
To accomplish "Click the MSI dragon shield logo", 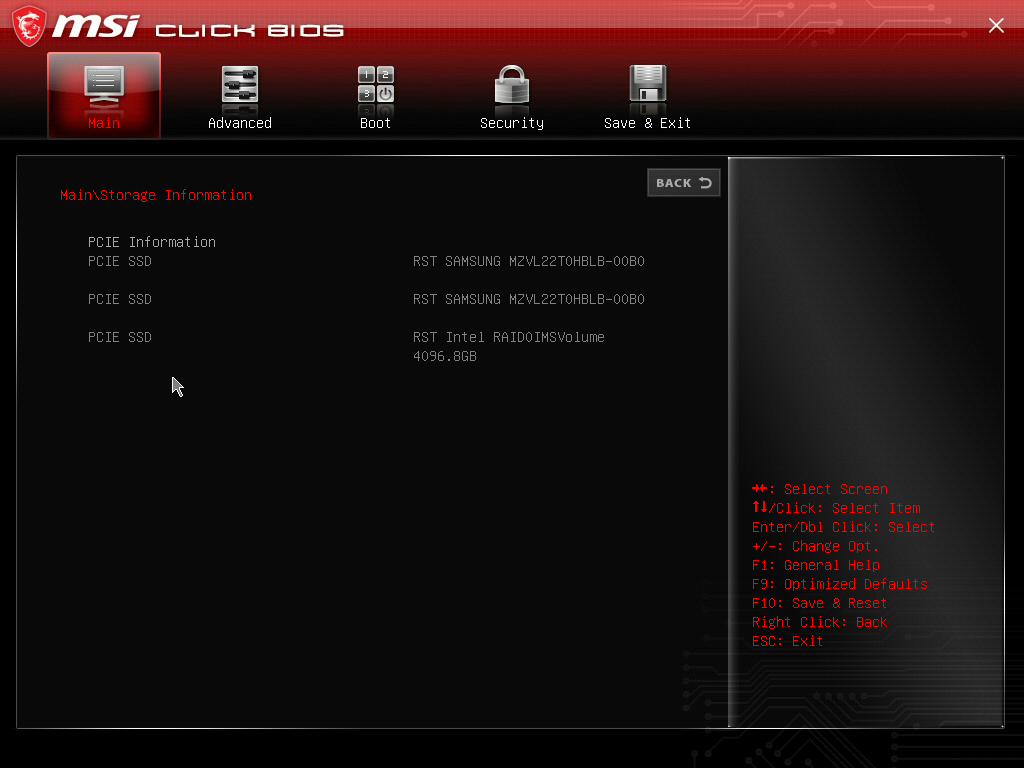I will tap(29, 26).
